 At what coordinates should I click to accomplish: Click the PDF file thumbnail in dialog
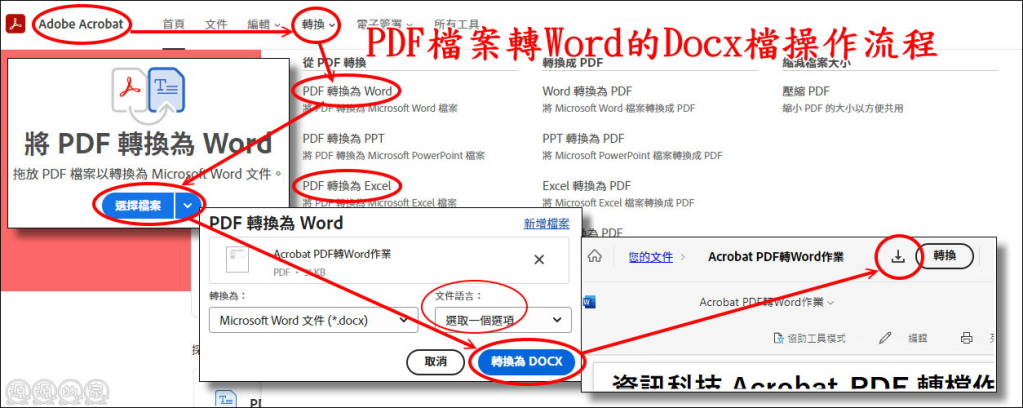click(x=237, y=259)
